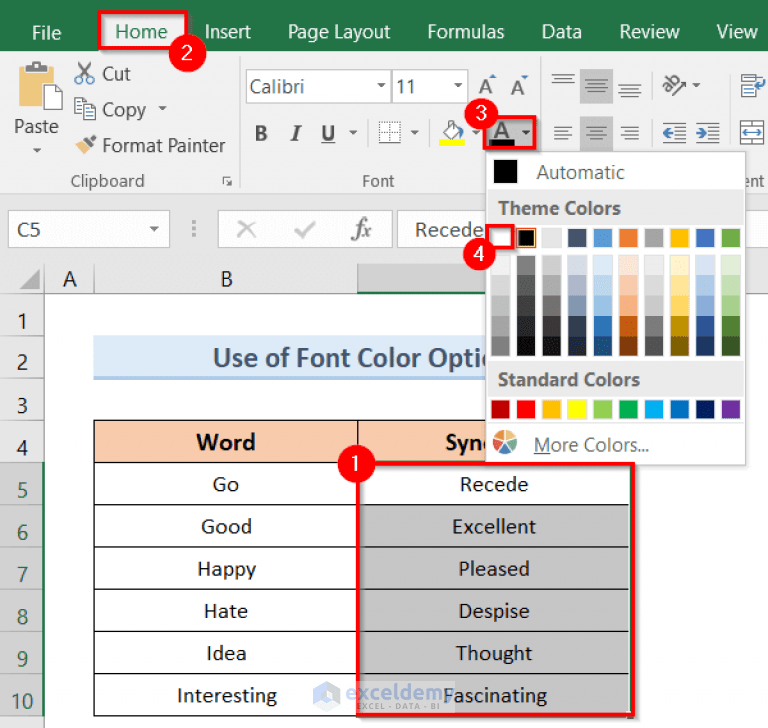The height and width of the screenshot is (728, 768).
Task: Middle align cell contents
Action: point(596,86)
